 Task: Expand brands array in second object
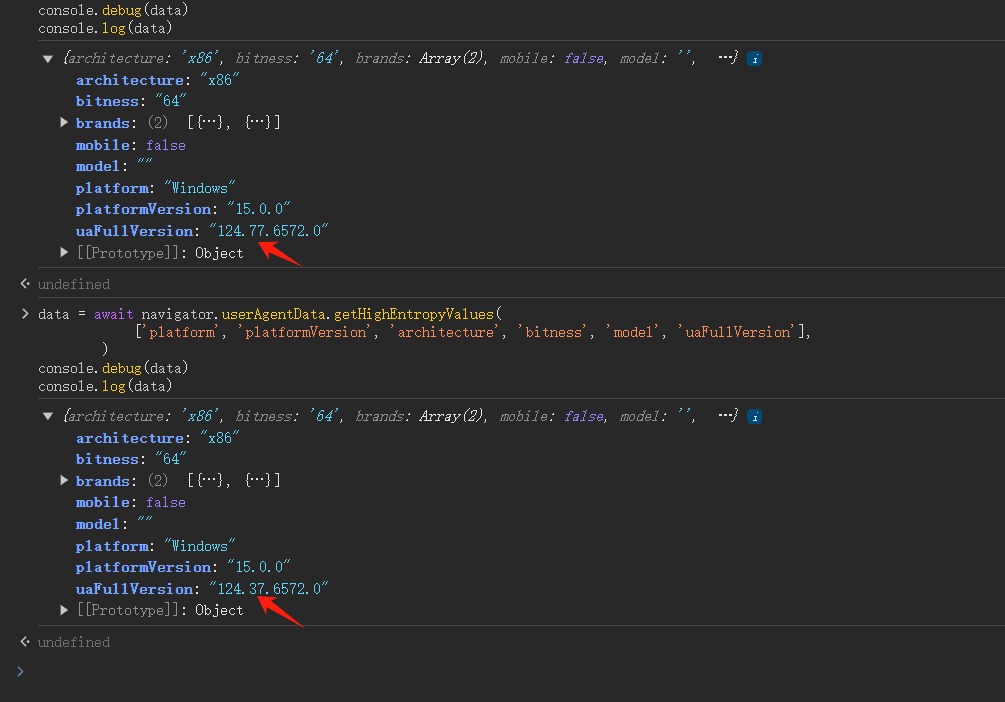tap(64, 480)
